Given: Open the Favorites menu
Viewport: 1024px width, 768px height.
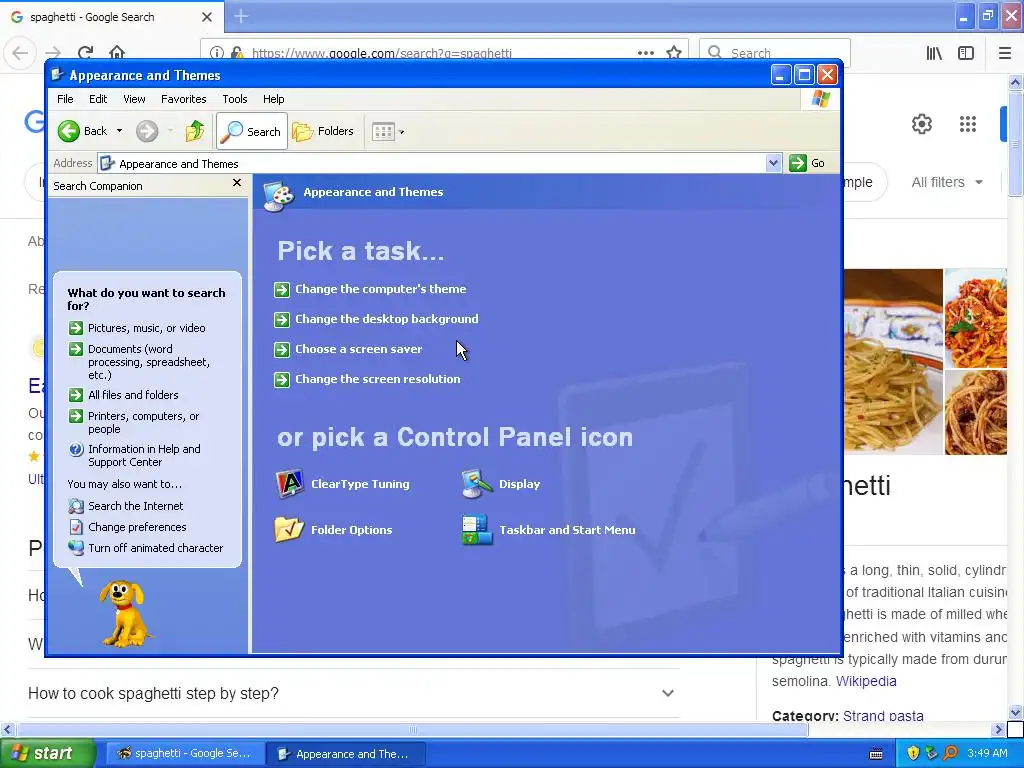Looking at the screenshot, I should [184, 99].
